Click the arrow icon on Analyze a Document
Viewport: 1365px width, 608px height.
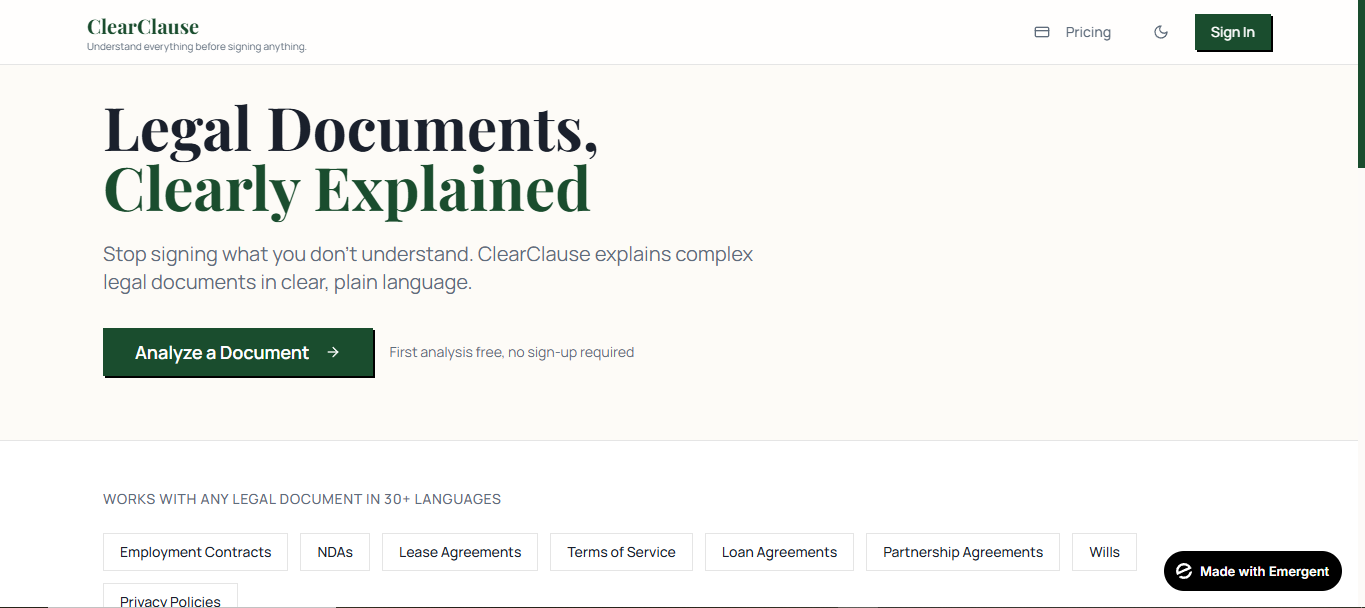coord(333,352)
